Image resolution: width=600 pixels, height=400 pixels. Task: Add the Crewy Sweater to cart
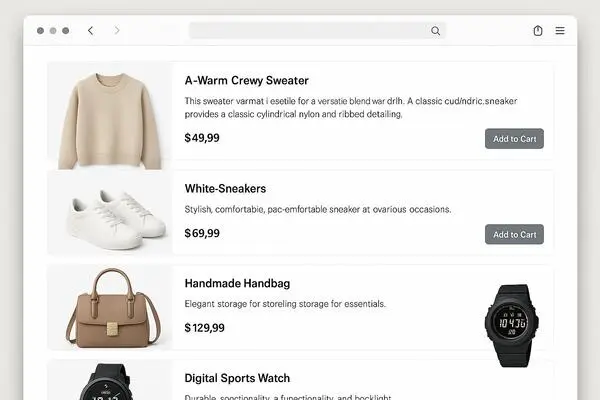(x=514, y=139)
